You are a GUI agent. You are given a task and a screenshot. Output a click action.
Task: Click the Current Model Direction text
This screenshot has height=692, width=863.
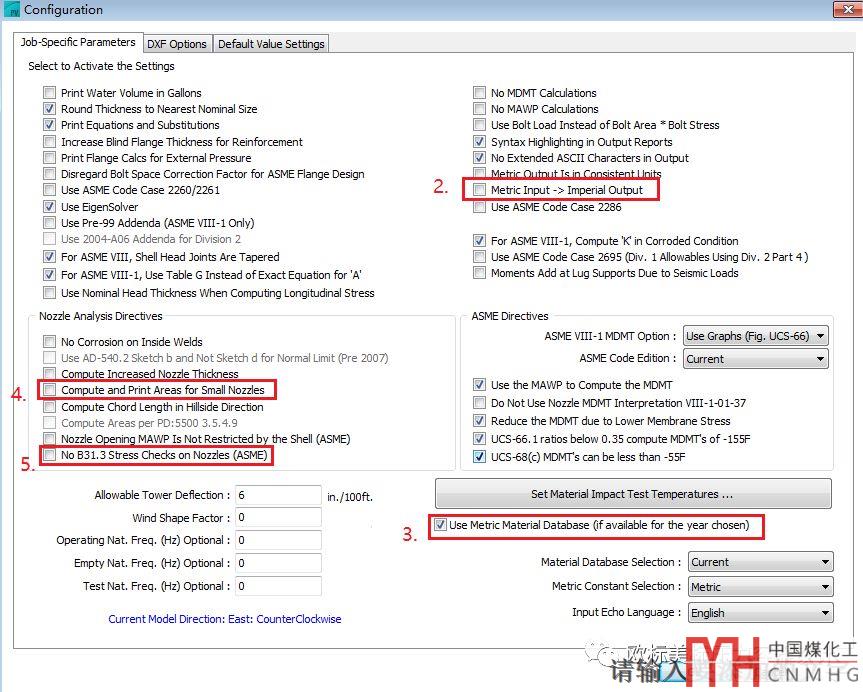[x=225, y=619]
